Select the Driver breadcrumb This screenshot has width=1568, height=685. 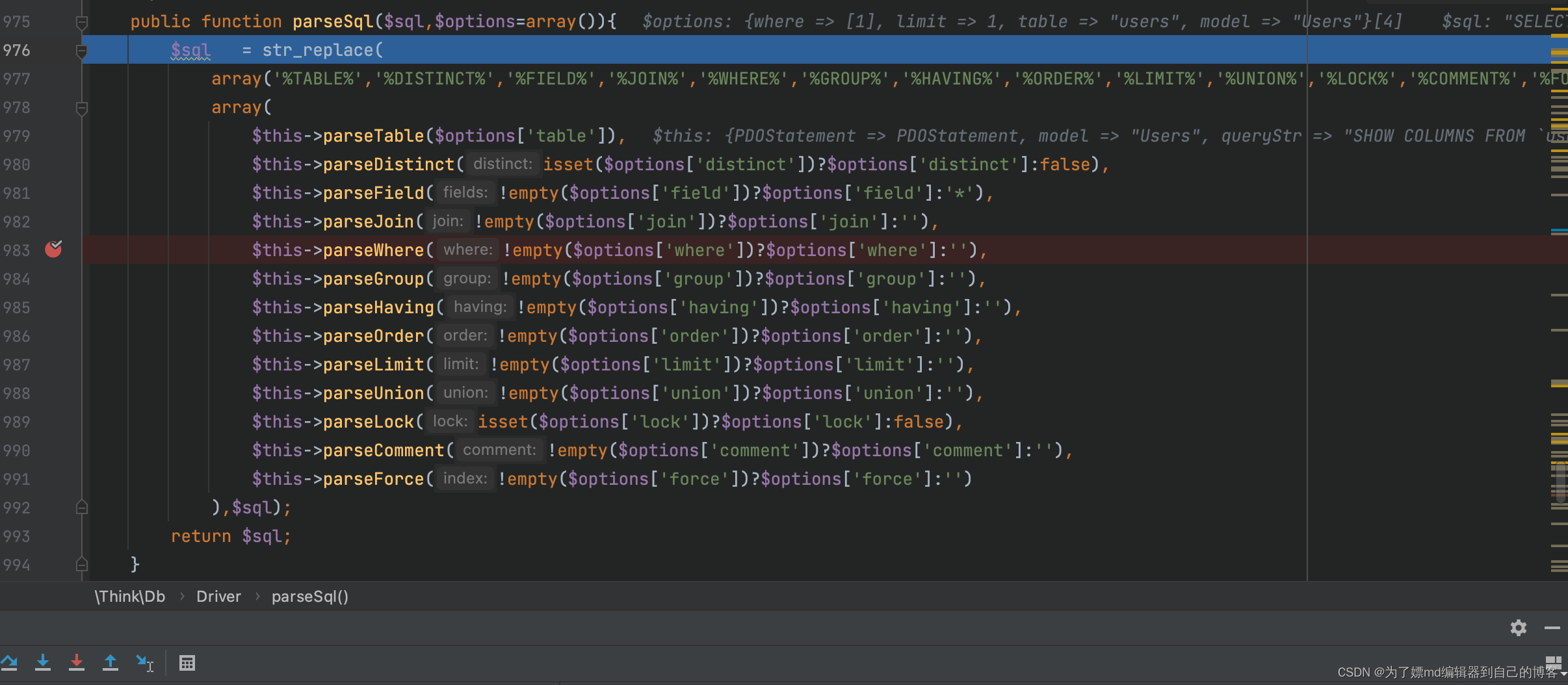[218, 597]
